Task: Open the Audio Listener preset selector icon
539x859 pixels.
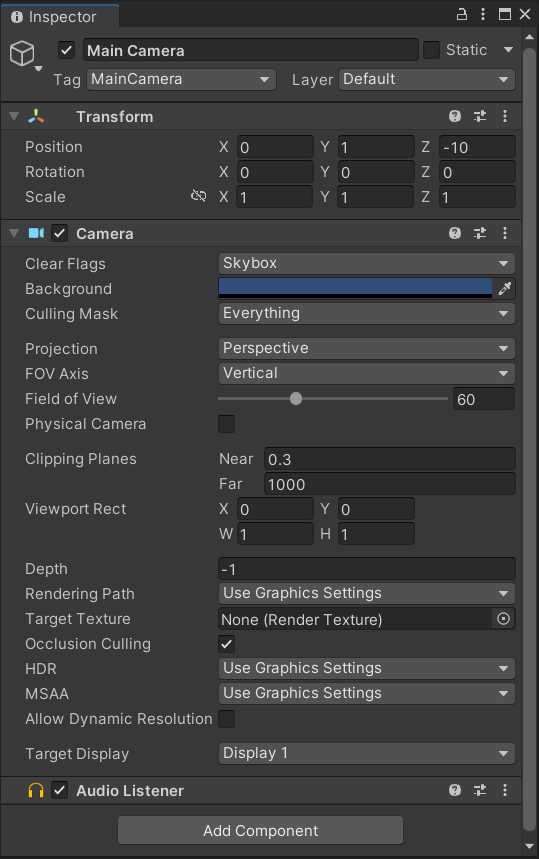Action: pyautogui.click(x=480, y=790)
